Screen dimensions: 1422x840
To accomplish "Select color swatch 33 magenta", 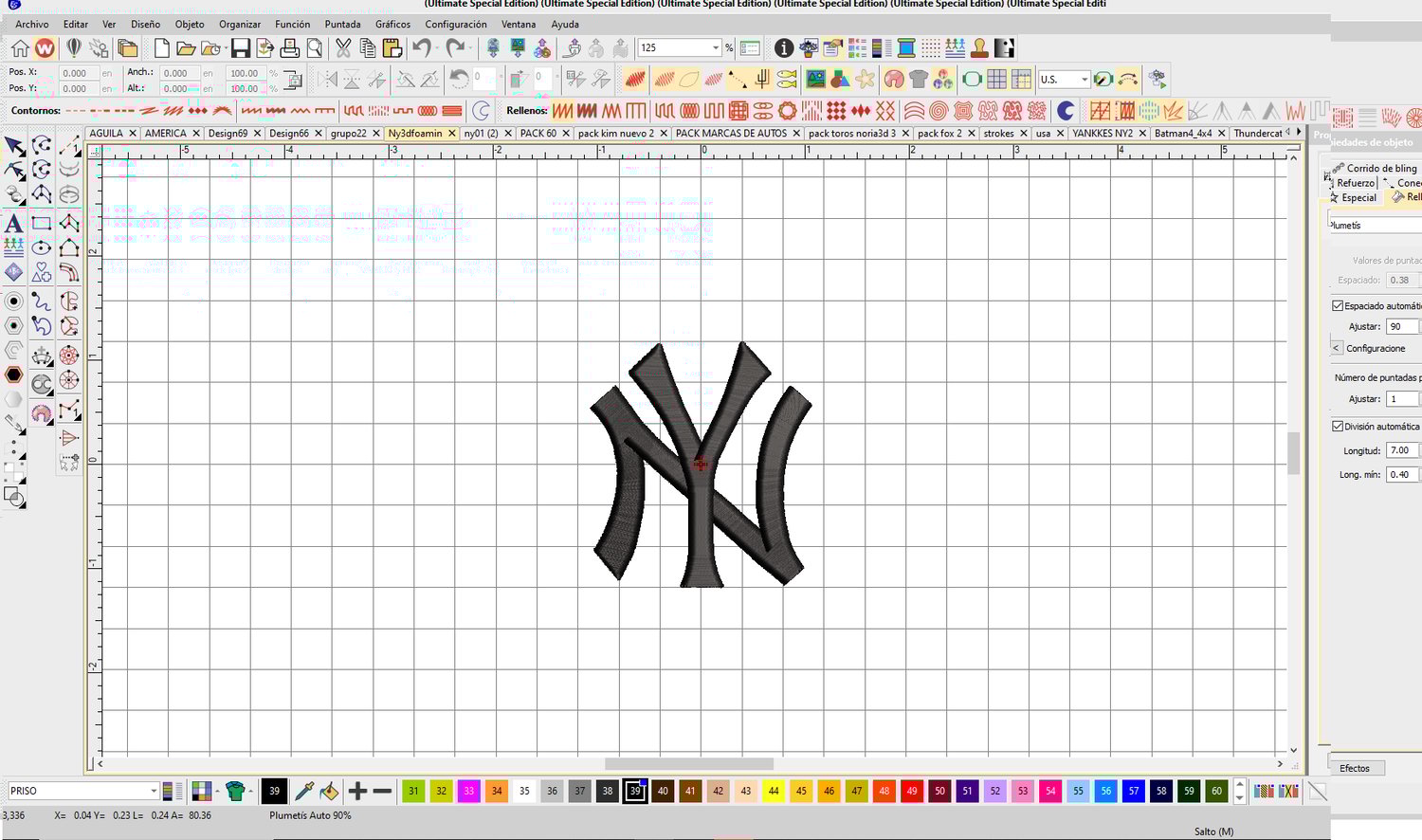I will 469,791.
